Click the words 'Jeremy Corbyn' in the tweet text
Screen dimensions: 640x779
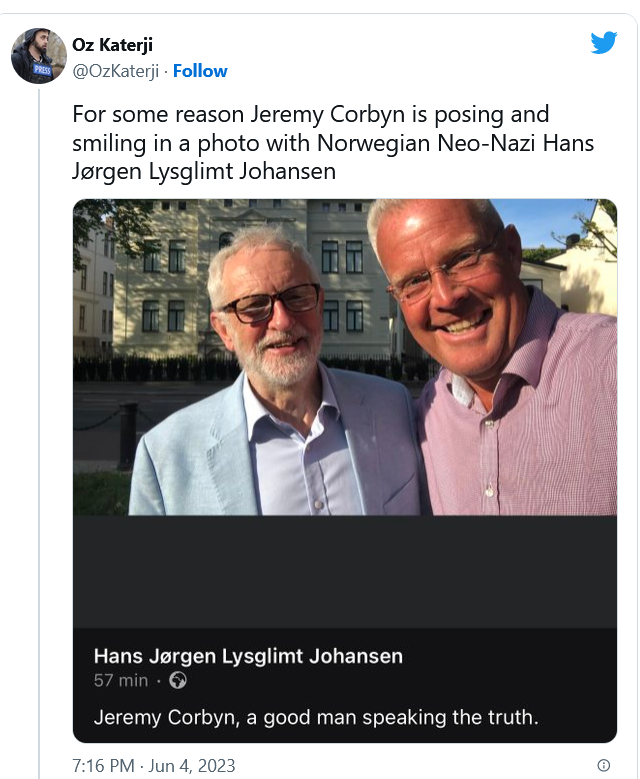[x=327, y=114]
